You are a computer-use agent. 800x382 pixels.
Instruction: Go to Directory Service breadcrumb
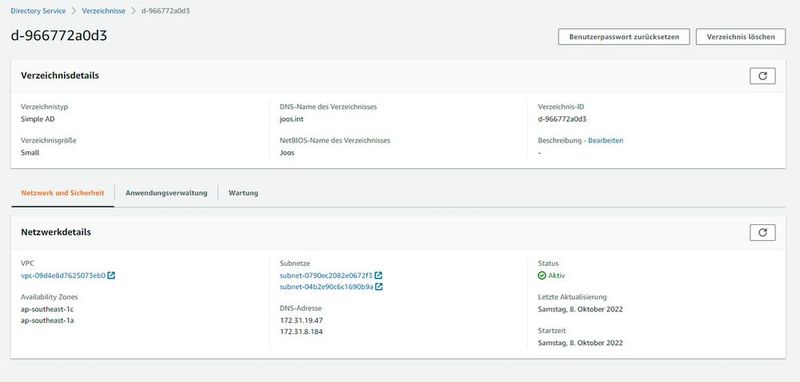pos(38,11)
